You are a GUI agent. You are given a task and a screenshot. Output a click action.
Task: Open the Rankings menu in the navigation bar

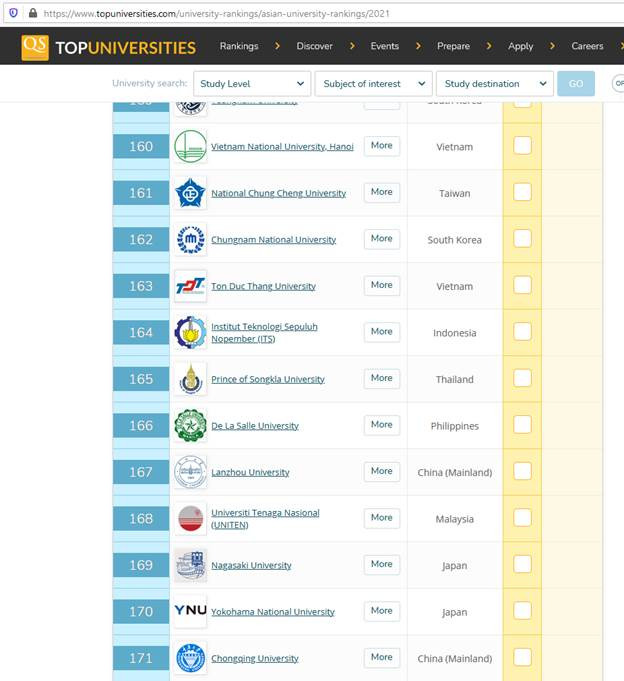(239, 46)
